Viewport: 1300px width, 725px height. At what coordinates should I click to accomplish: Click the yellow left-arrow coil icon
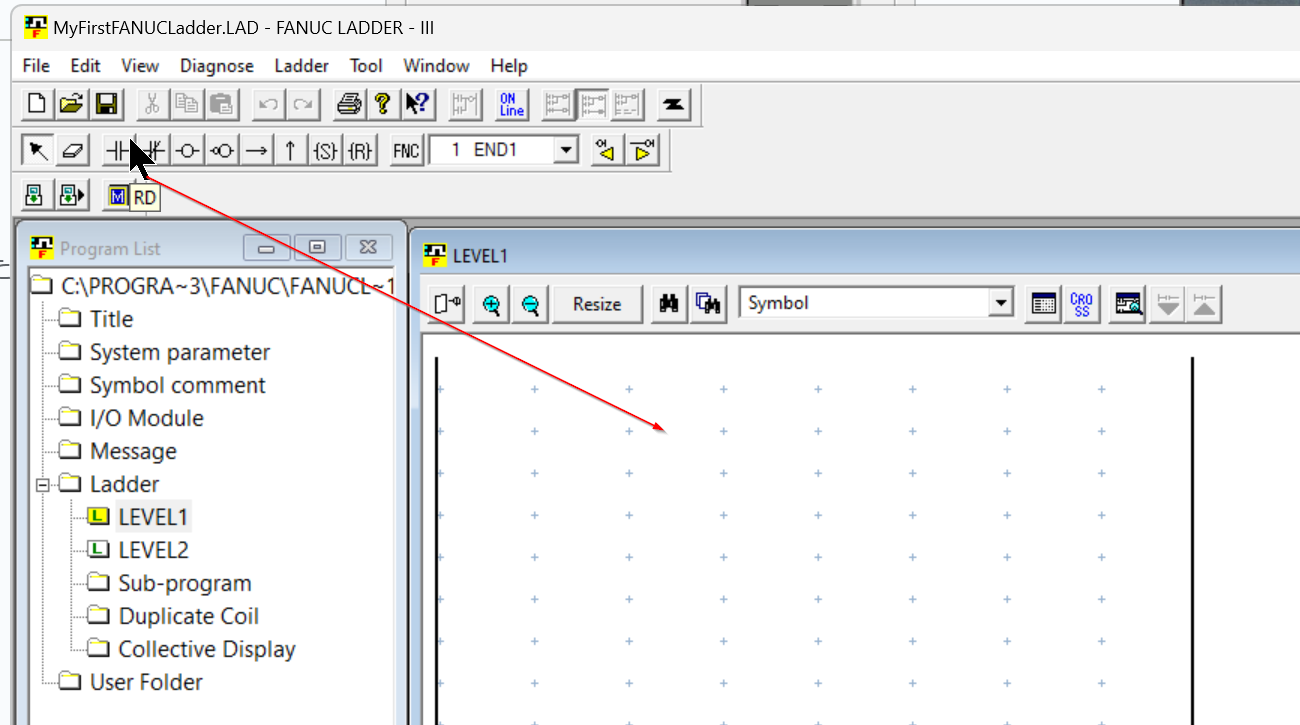tap(606, 150)
